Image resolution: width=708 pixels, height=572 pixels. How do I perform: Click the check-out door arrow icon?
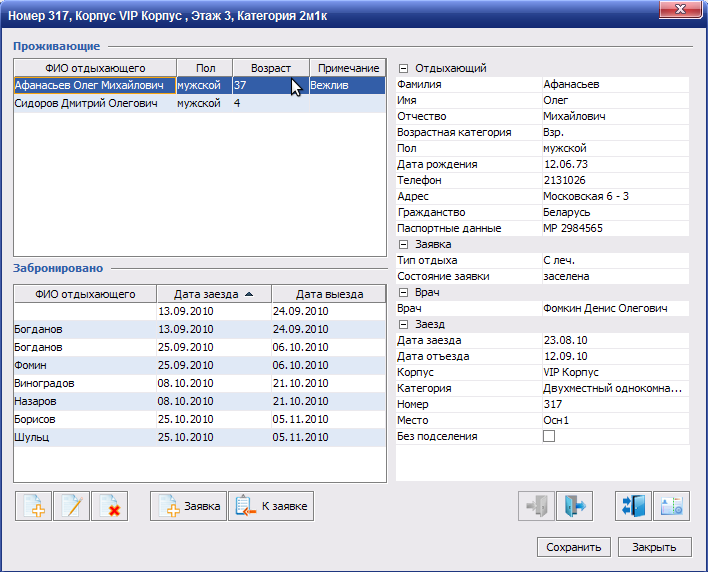coord(574,506)
